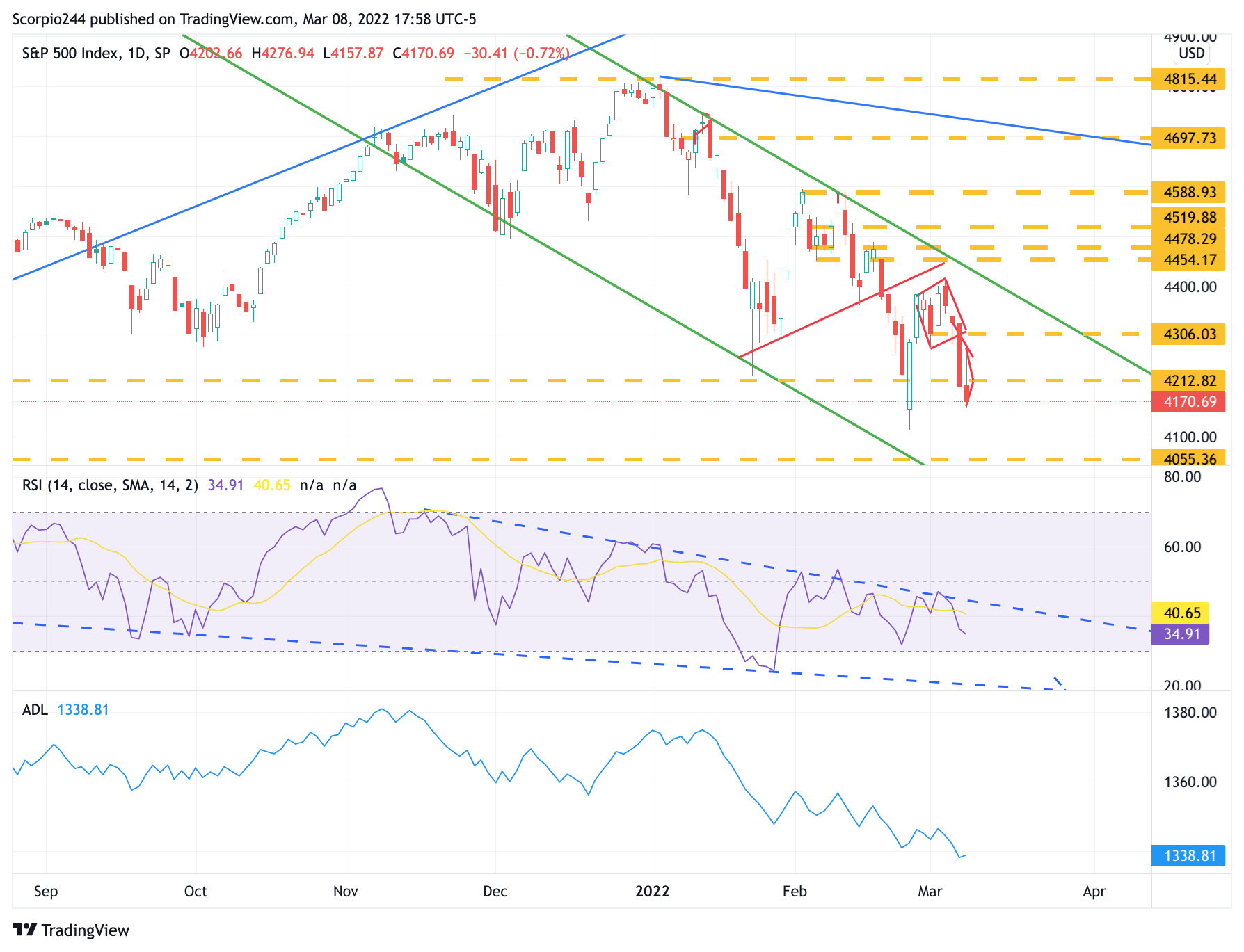This screenshot has width=1244, height=952.
Task: Select the 4815.44 price level label
Action: (1189, 79)
